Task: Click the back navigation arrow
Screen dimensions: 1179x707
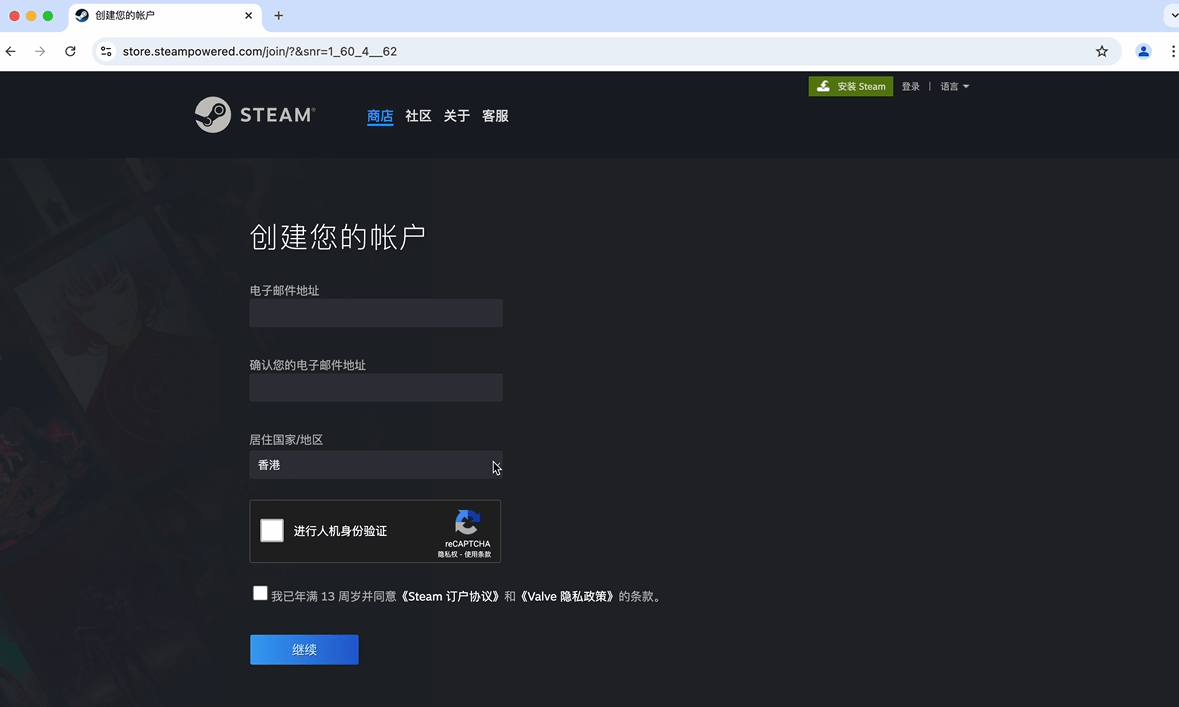Action: click(x=10, y=51)
